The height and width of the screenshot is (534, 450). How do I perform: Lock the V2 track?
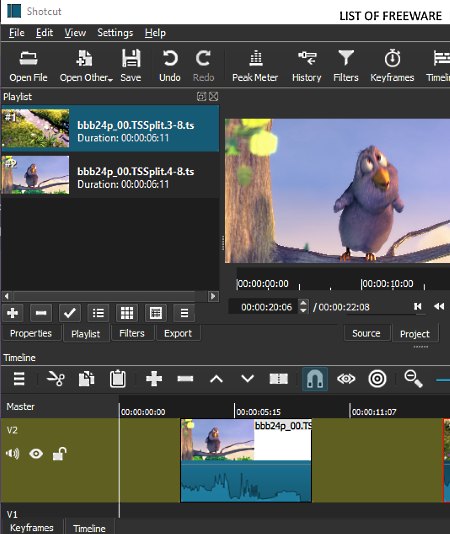59,454
